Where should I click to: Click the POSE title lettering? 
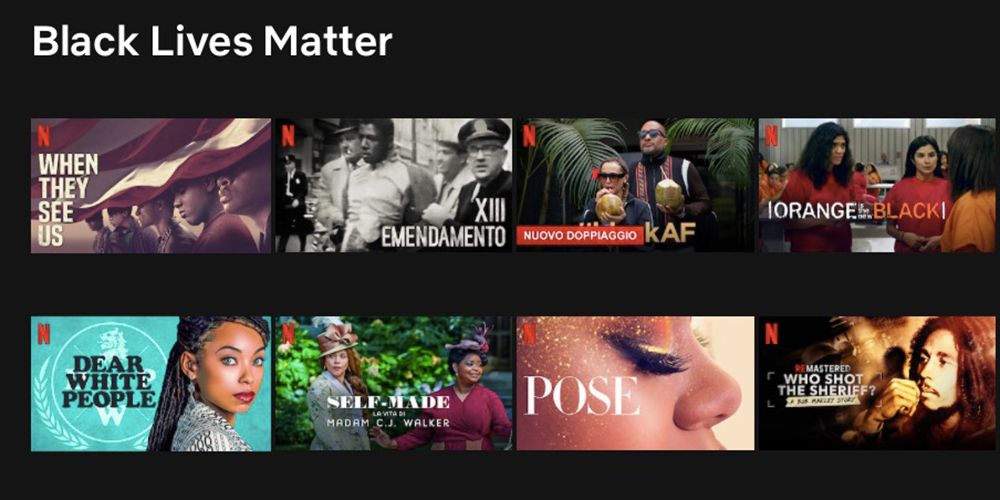pyautogui.click(x=581, y=395)
